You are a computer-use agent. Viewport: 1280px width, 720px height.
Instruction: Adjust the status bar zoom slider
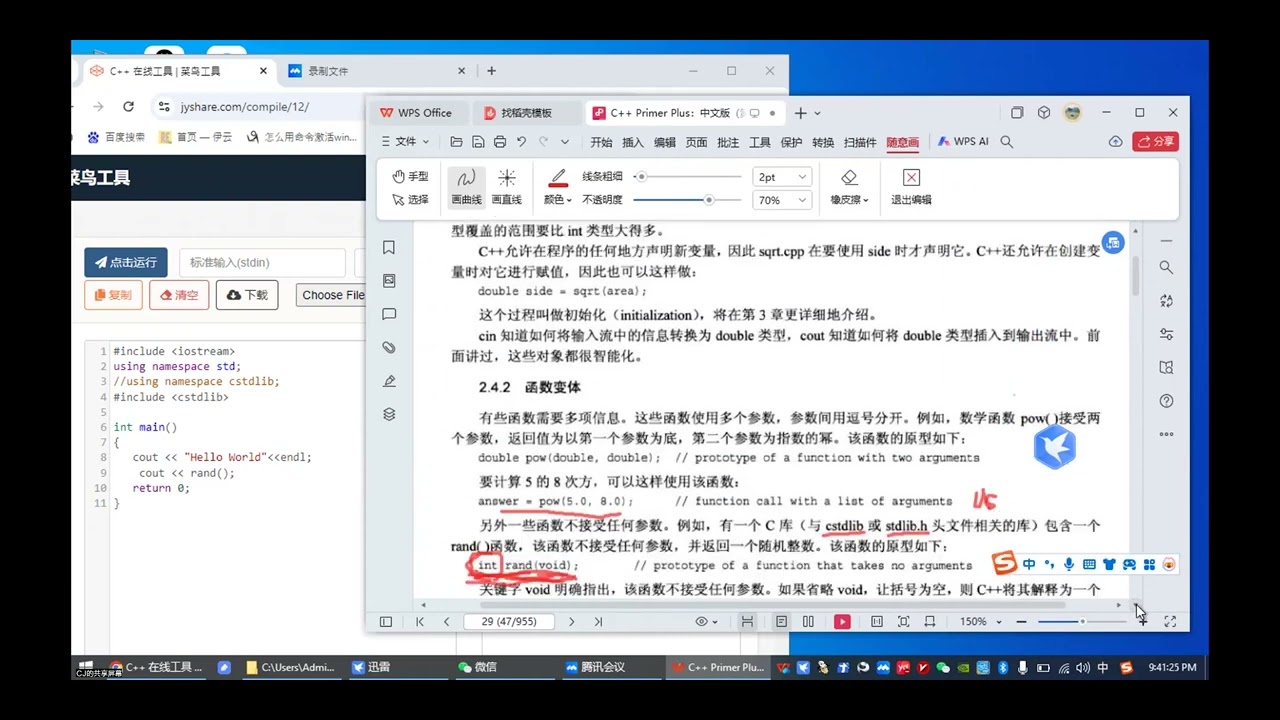point(1082,622)
